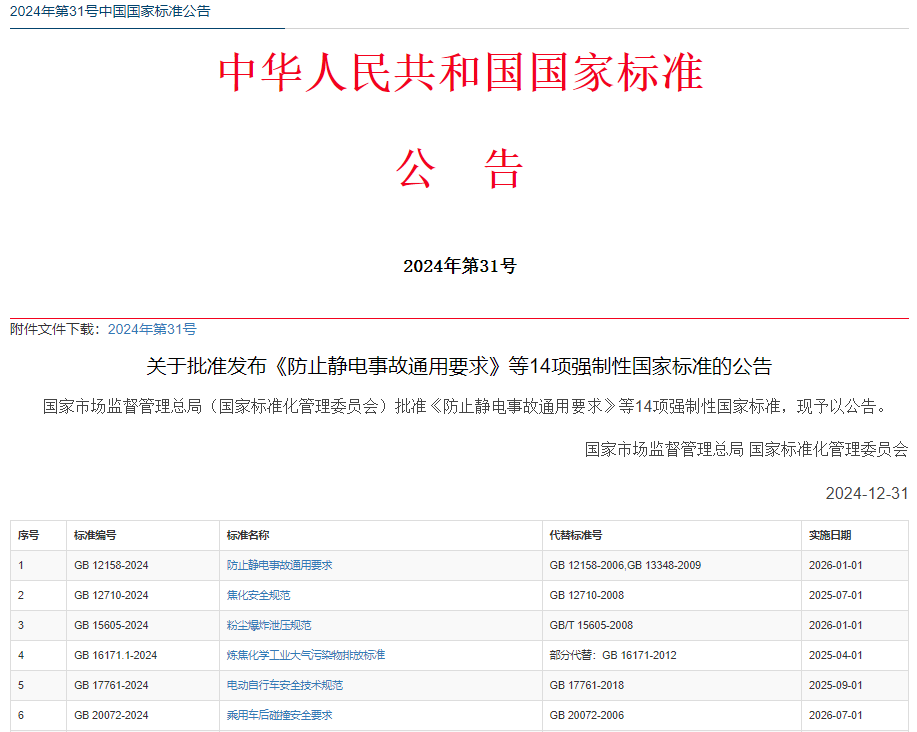
Task: Click the 2025-04-01 implementation date cell
Action: pos(836,655)
